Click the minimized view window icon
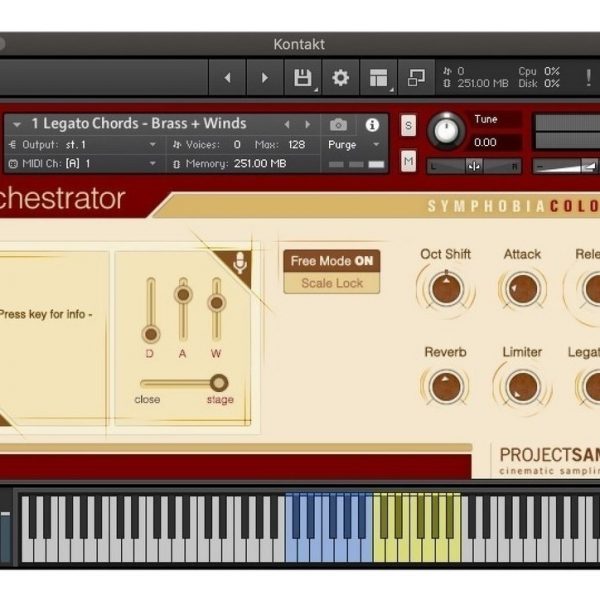Screen dimensions: 600x600 pyautogui.click(x=416, y=78)
